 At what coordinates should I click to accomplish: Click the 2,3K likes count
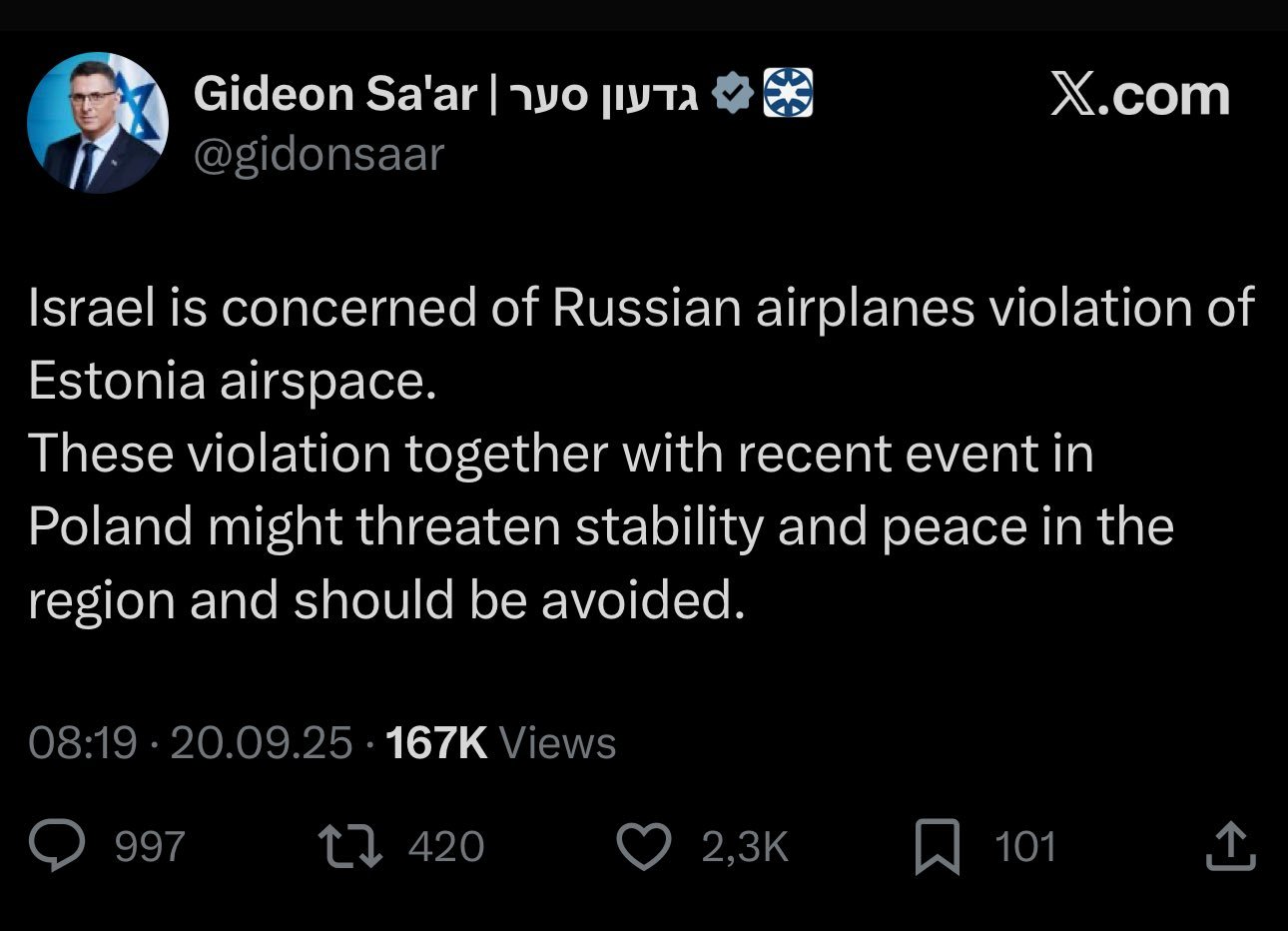(x=745, y=847)
